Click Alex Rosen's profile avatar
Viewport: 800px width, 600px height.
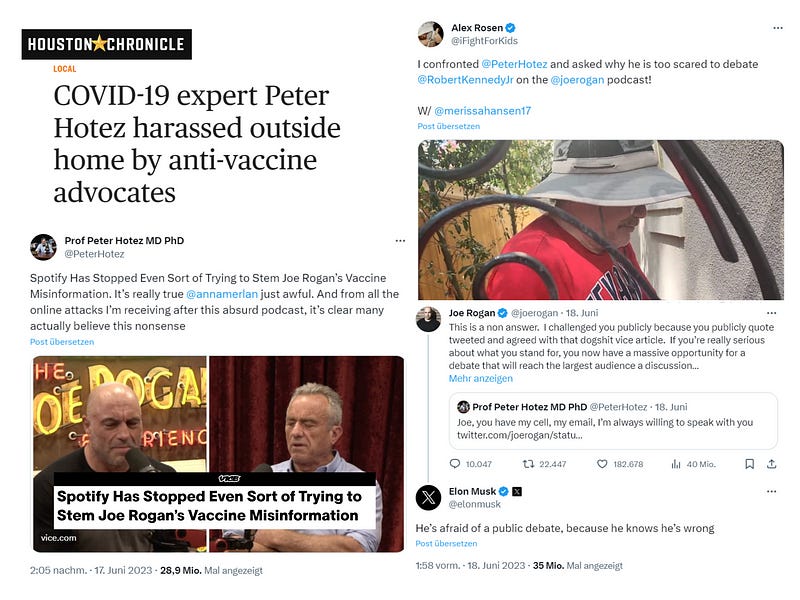click(x=431, y=34)
